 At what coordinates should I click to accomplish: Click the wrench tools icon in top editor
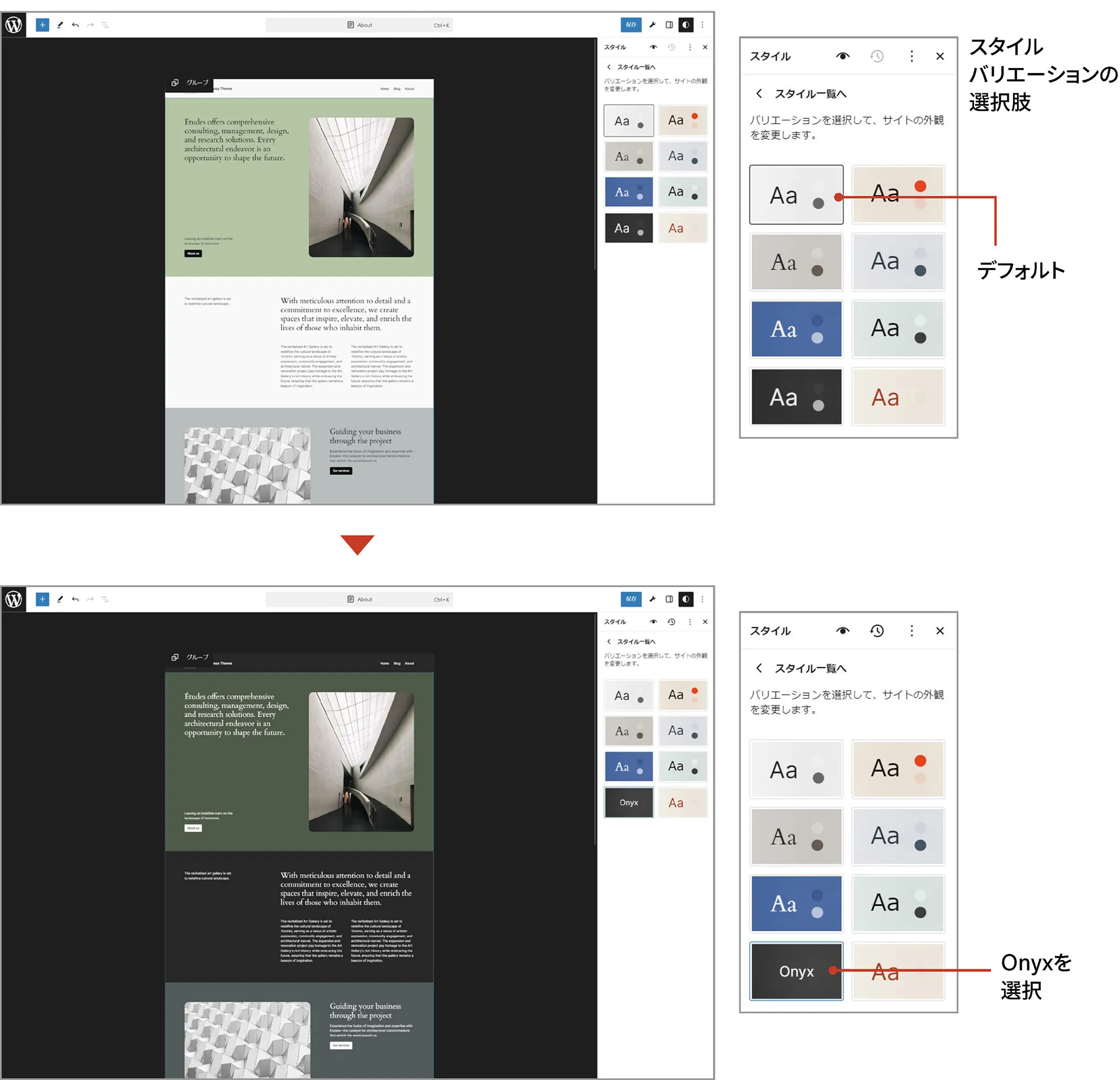(x=652, y=24)
